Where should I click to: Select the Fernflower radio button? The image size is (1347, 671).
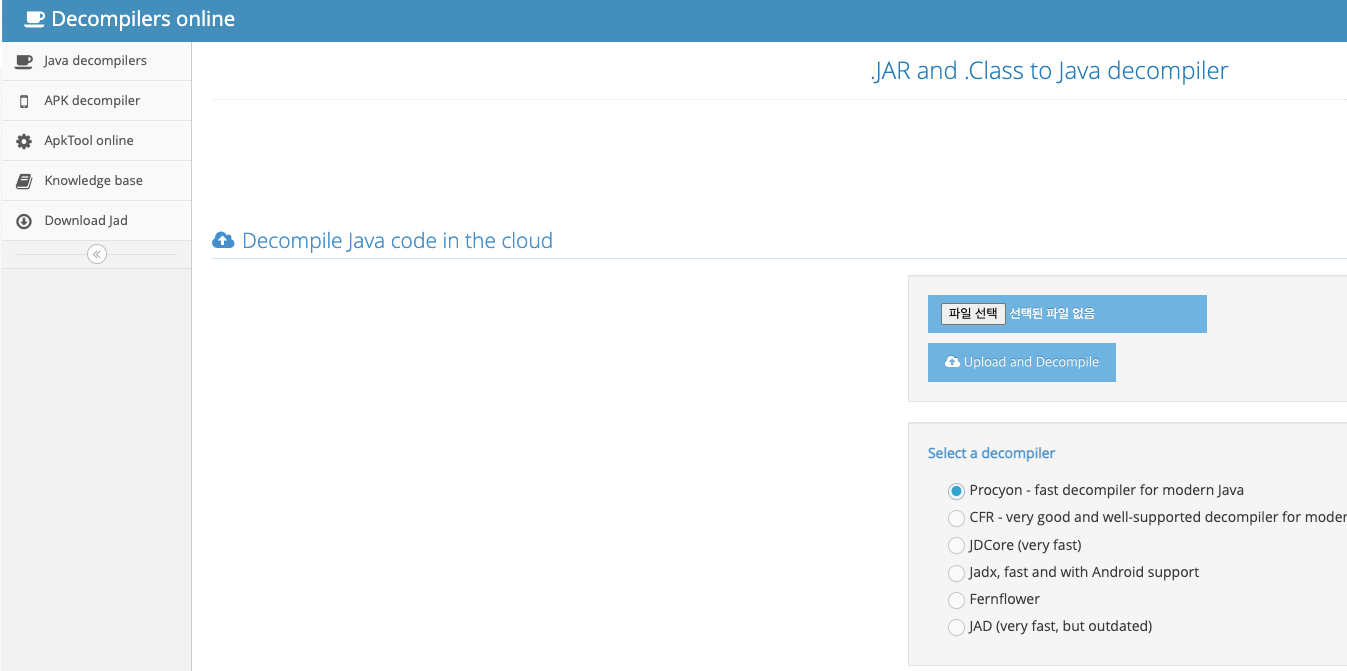[x=956, y=600]
